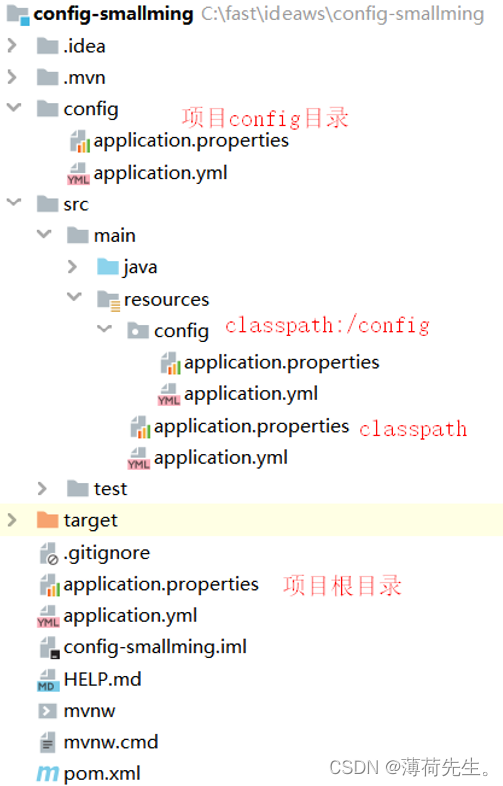Viewport: 503px width, 786px height.
Task: Collapse the project-level config folder arrow
Action: (x=14, y=107)
